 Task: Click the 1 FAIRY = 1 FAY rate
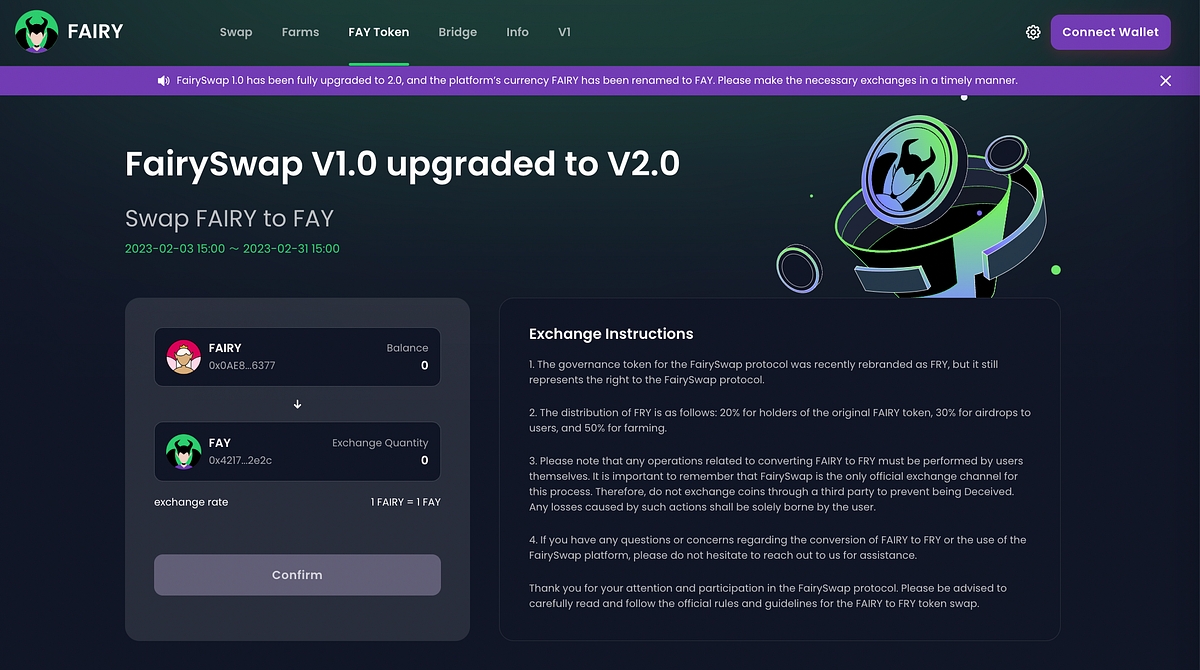click(x=405, y=502)
